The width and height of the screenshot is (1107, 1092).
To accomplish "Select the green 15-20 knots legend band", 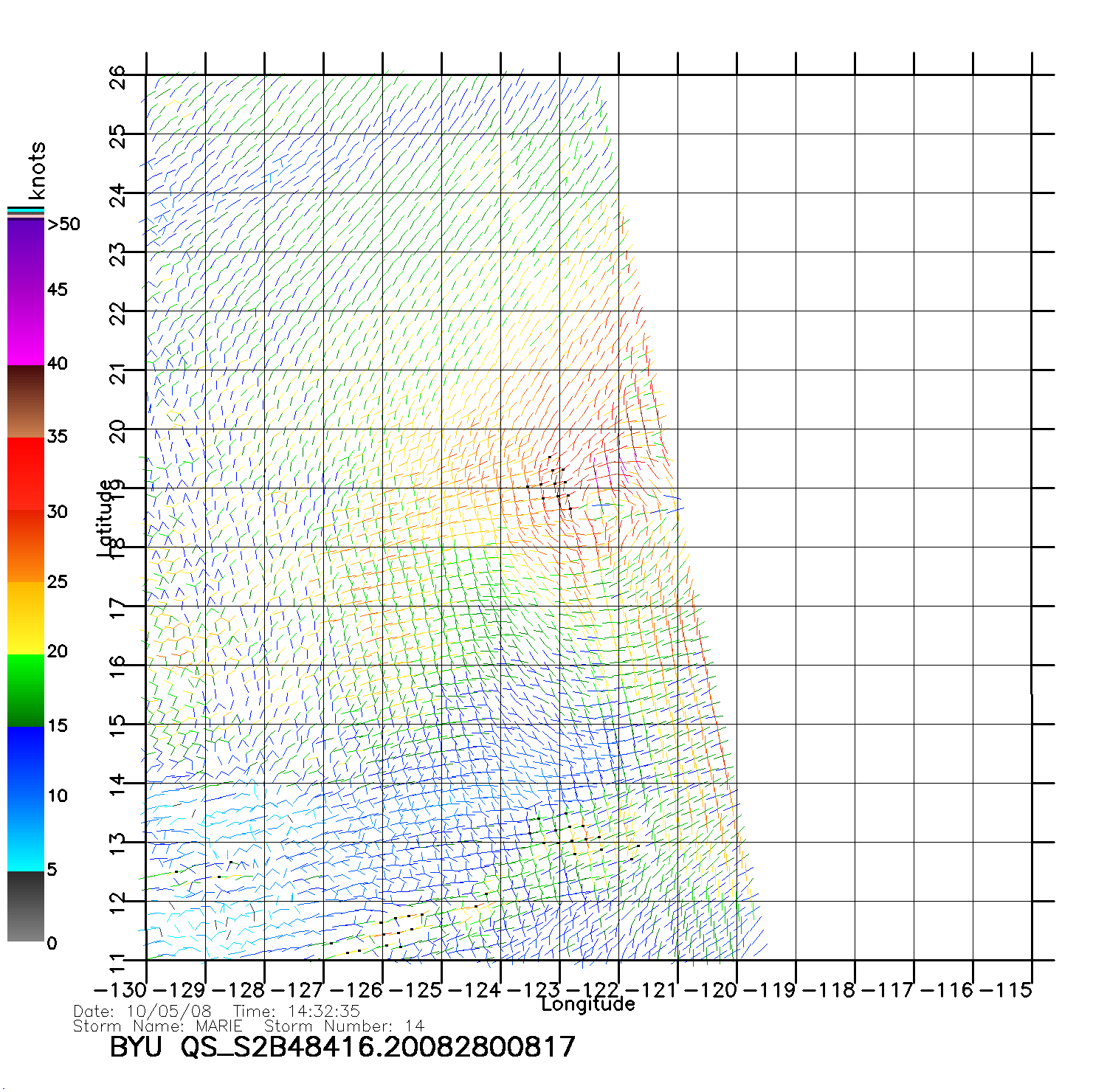I will [26, 690].
